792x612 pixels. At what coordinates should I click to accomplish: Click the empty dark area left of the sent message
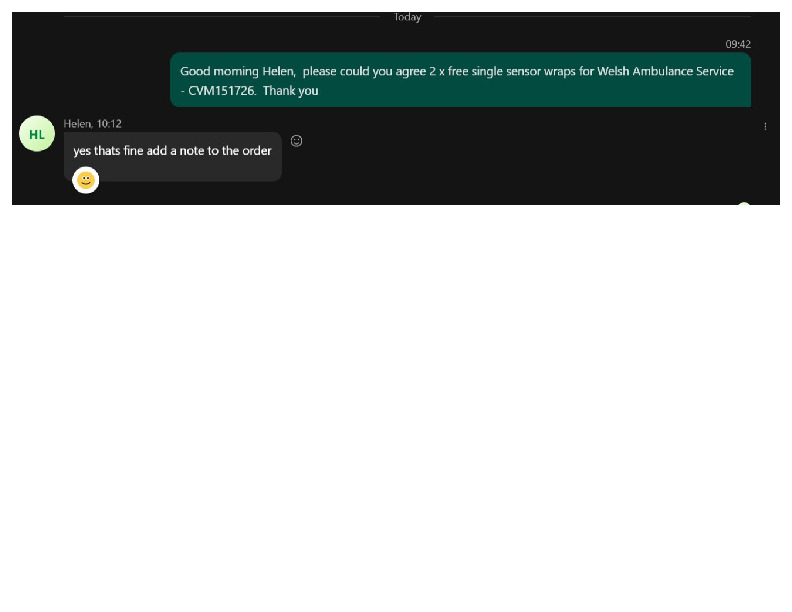90,80
